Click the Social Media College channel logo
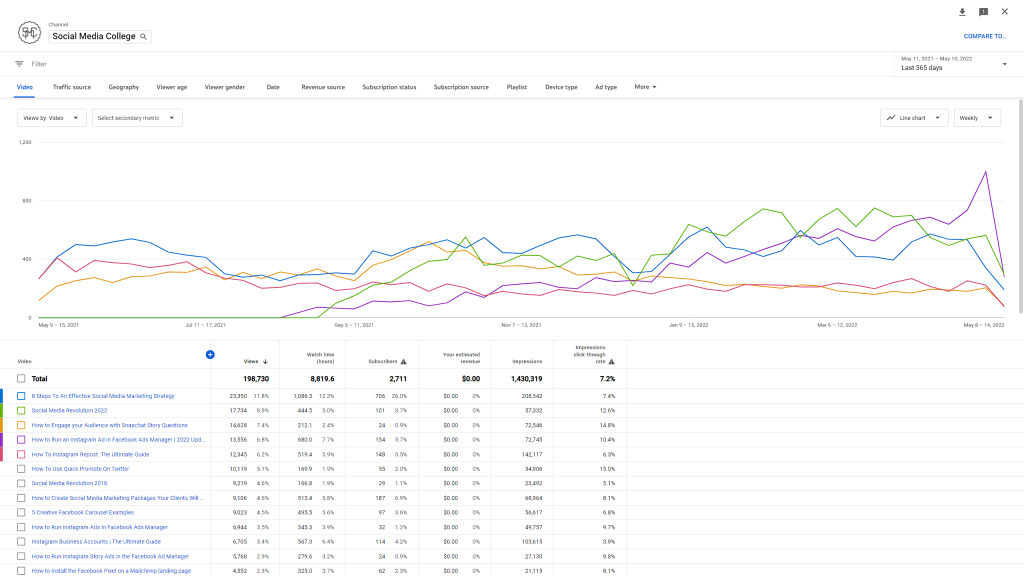The image size is (1024, 576). pos(29,32)
